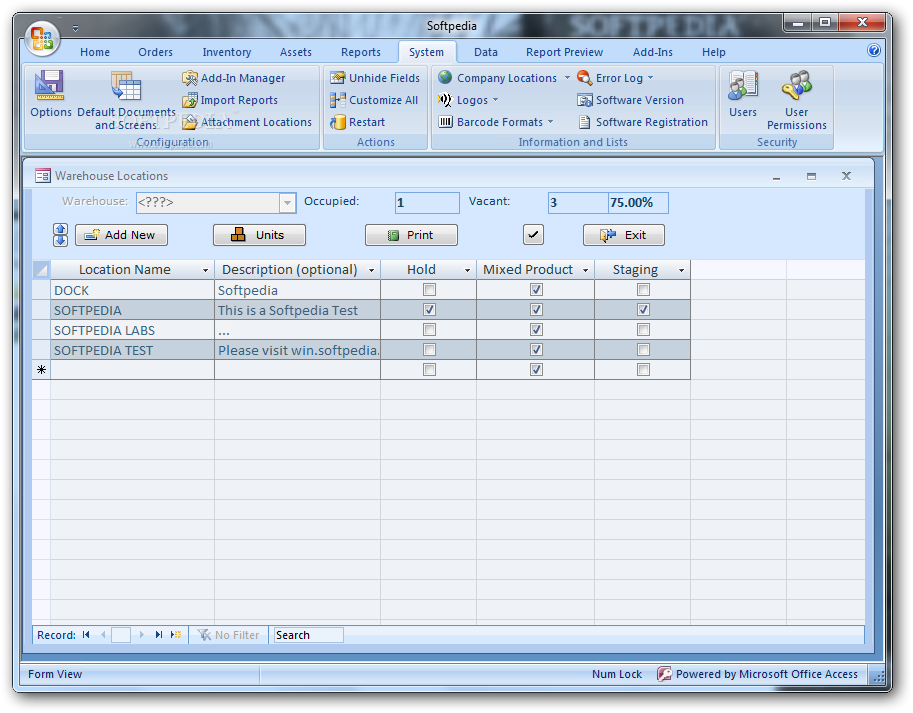Expand the Logos dropdown
The height and width of the screenshot is (713, 913).
tap(496, 100)
